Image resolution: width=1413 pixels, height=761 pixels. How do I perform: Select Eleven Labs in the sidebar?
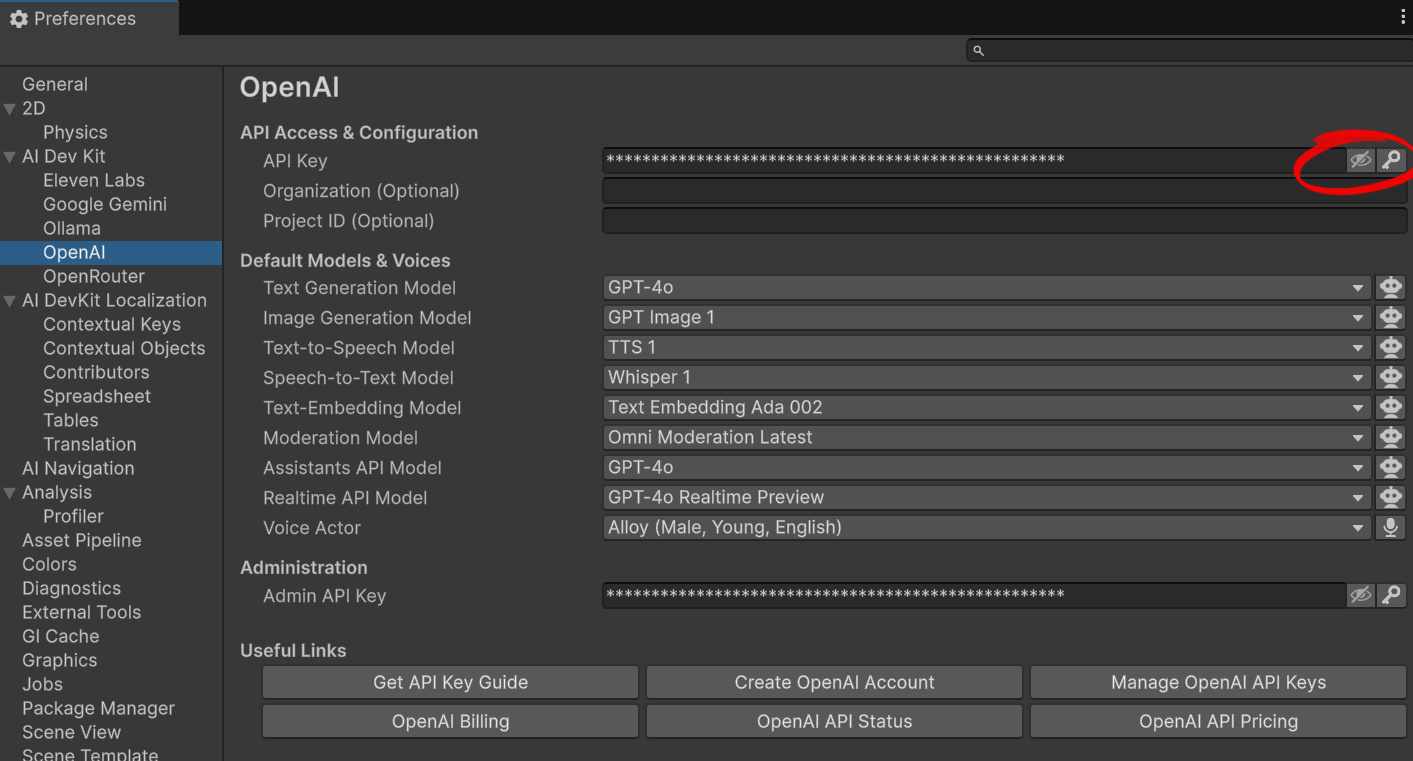pyautogui.click(x=94, y=180)
